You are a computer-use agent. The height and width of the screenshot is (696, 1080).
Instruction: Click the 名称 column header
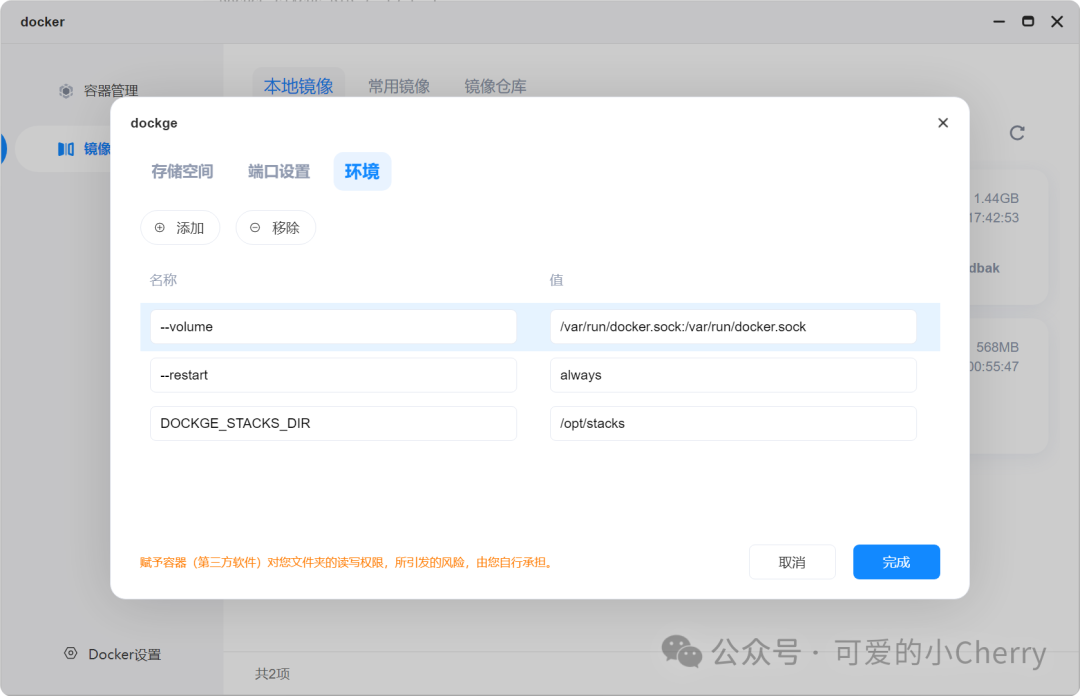163,280
